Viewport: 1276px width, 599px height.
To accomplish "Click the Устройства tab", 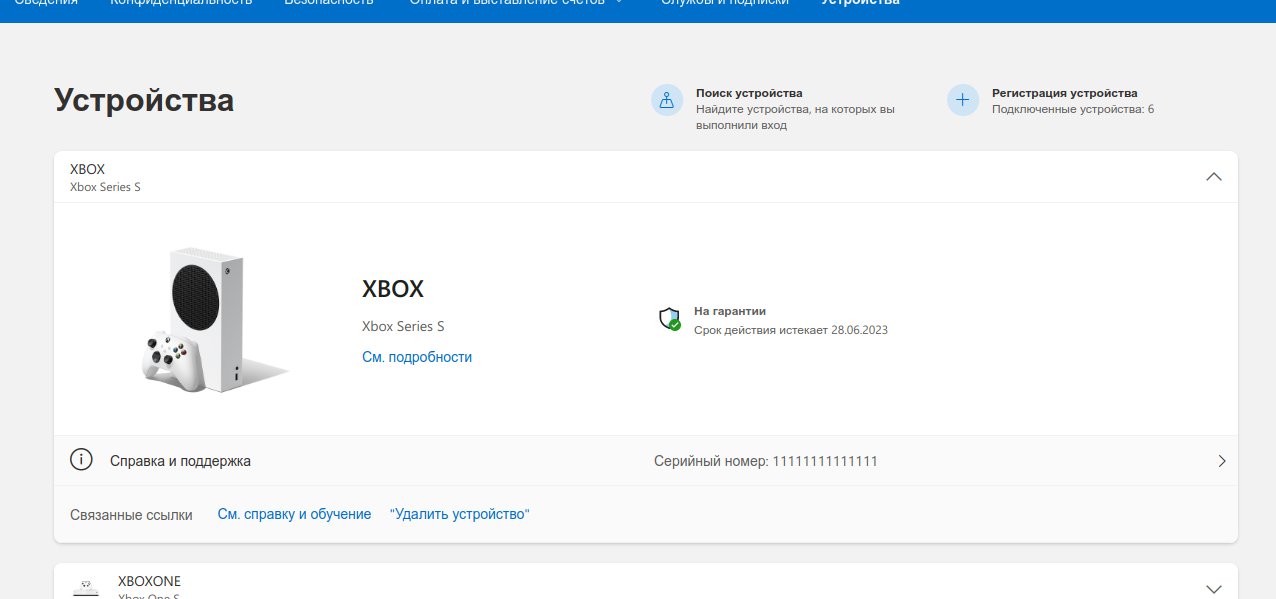I will pos(860,3).
